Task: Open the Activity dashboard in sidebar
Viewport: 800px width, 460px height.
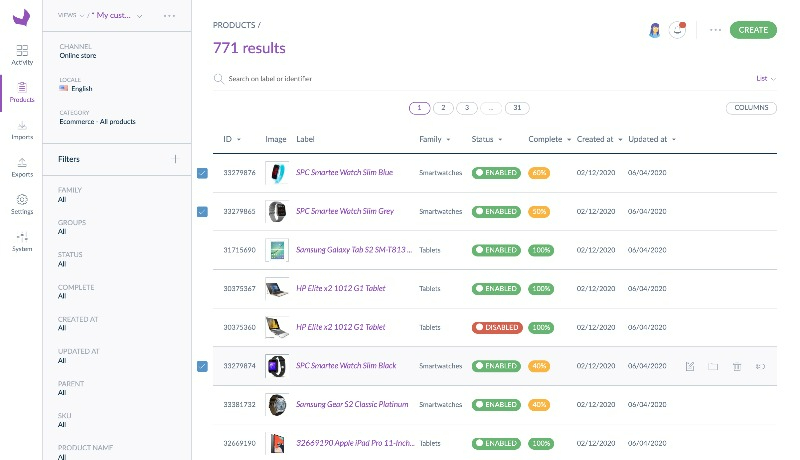Action: point(22,55)
